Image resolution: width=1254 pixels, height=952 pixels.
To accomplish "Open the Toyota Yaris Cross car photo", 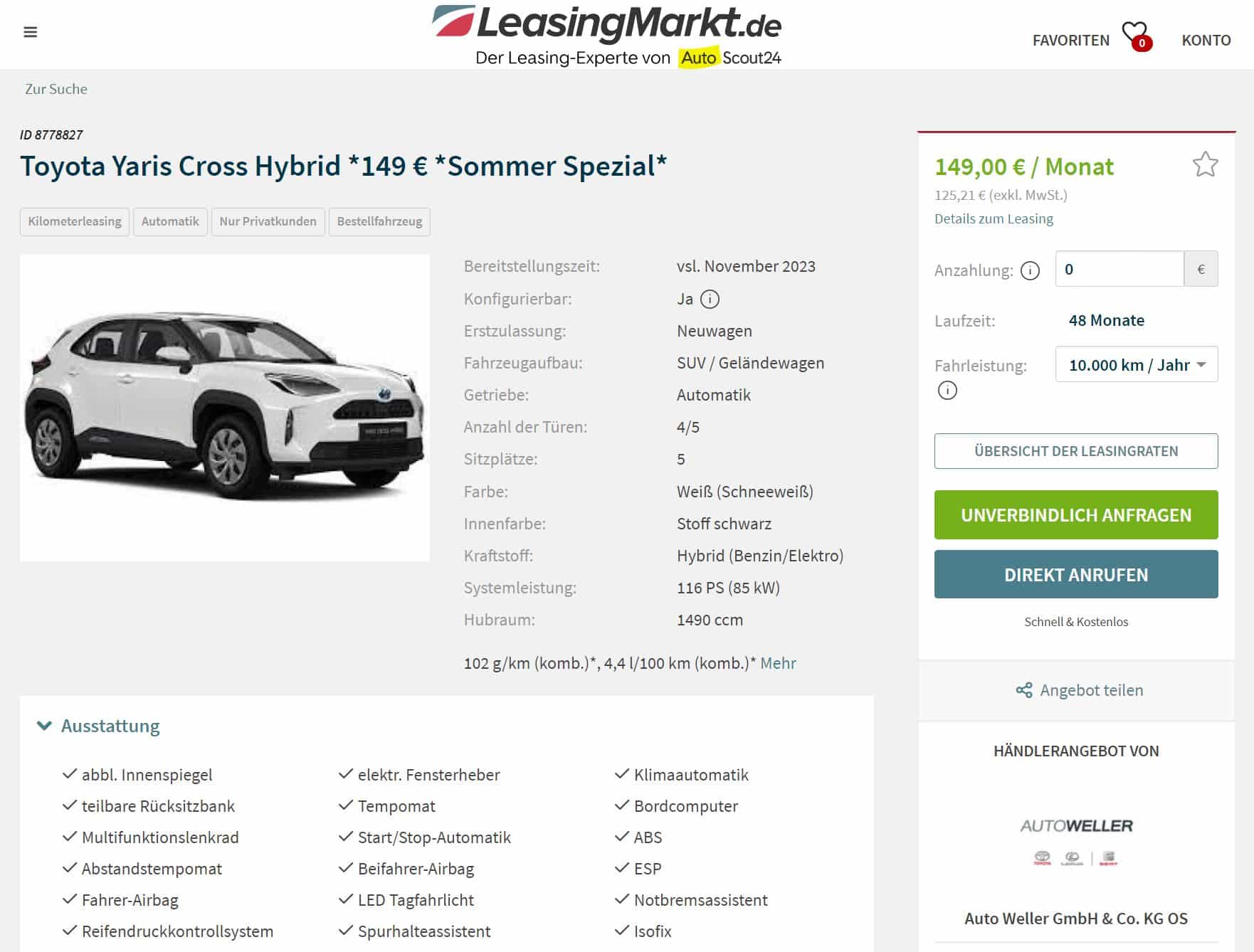I will [x=225, y=408].
